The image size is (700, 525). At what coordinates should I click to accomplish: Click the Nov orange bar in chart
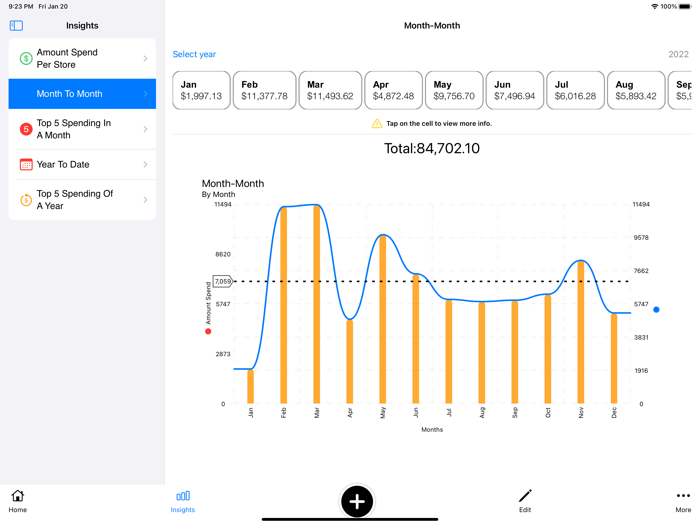(x=581, y=332)
